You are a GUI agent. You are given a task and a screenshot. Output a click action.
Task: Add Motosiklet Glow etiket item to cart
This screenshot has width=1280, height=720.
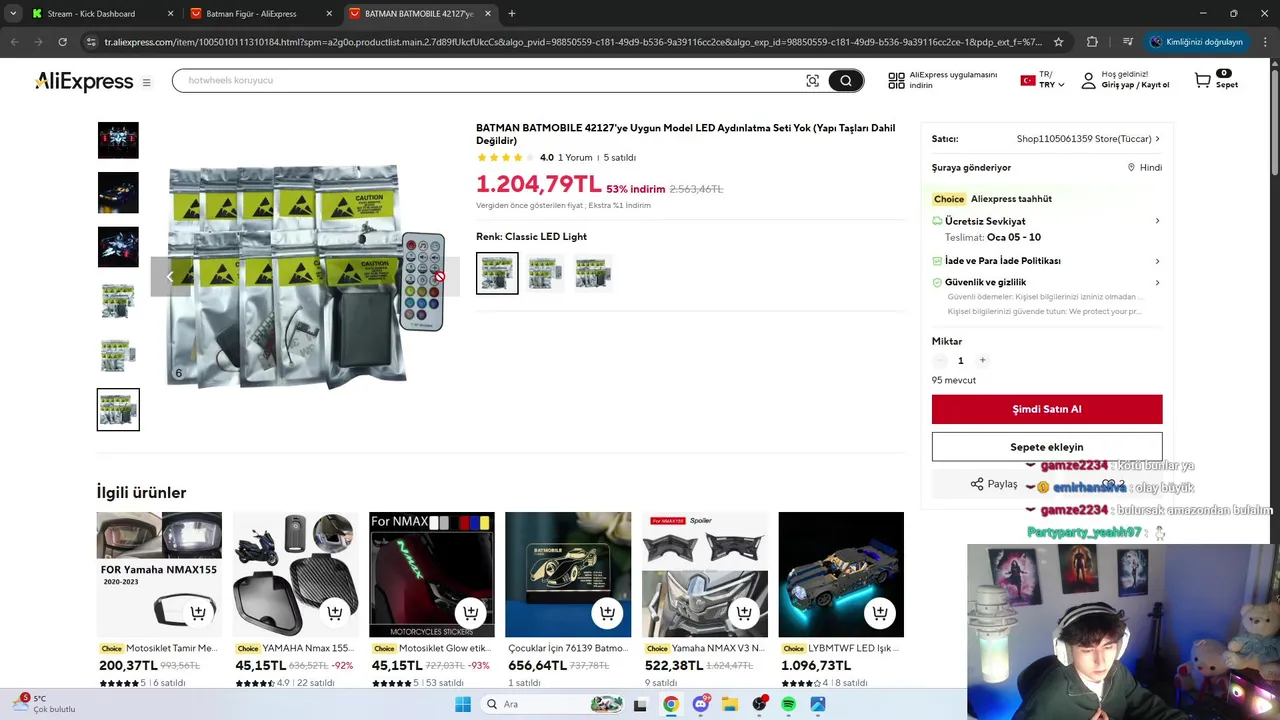tap(470, 613)
